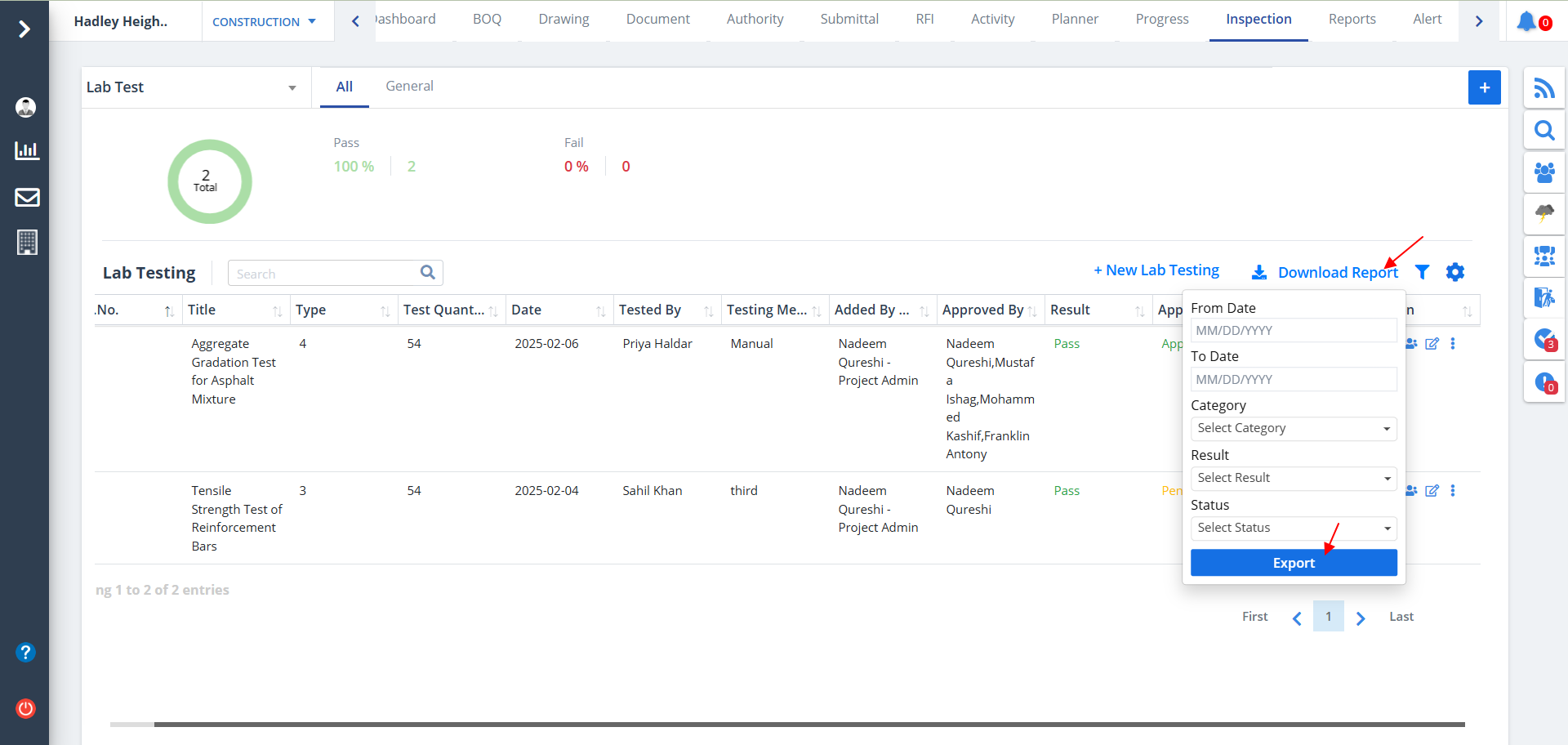Edit the Aggregate Gradation Test row

[1432, 344]
